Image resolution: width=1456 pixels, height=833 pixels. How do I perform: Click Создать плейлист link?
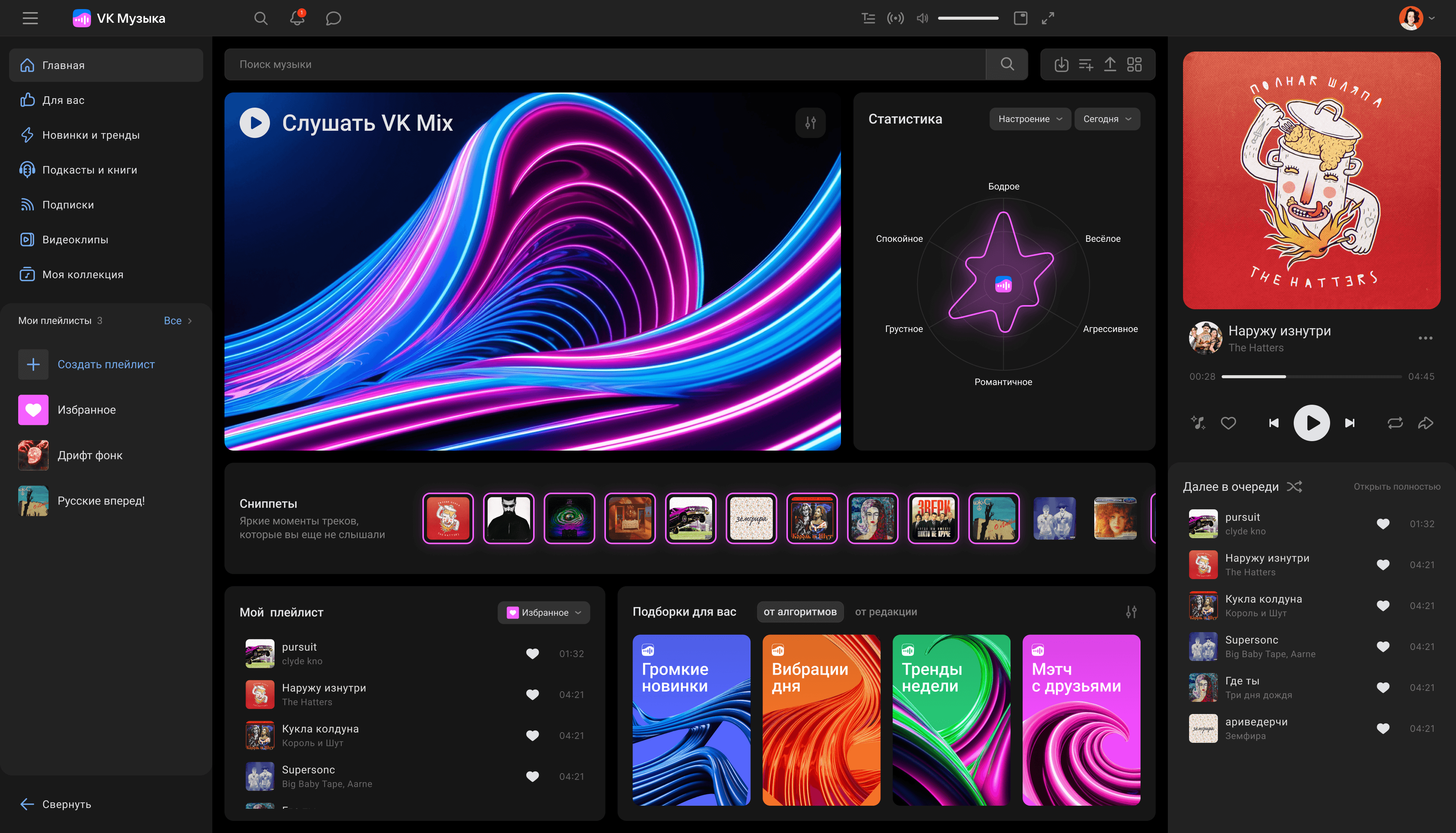click(106, 365)
